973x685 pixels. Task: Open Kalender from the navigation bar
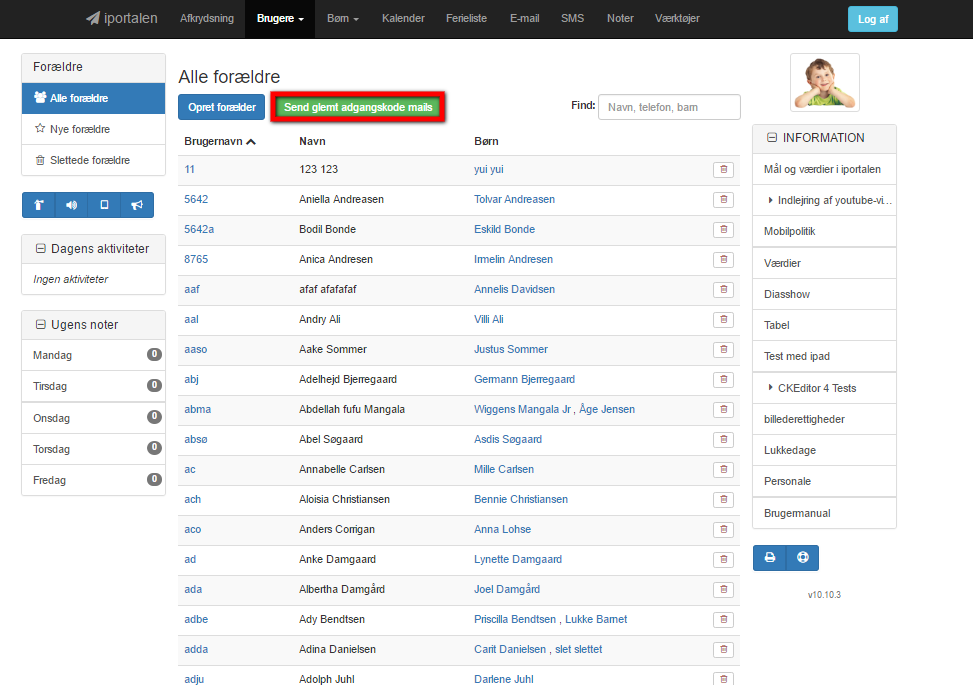403,19
